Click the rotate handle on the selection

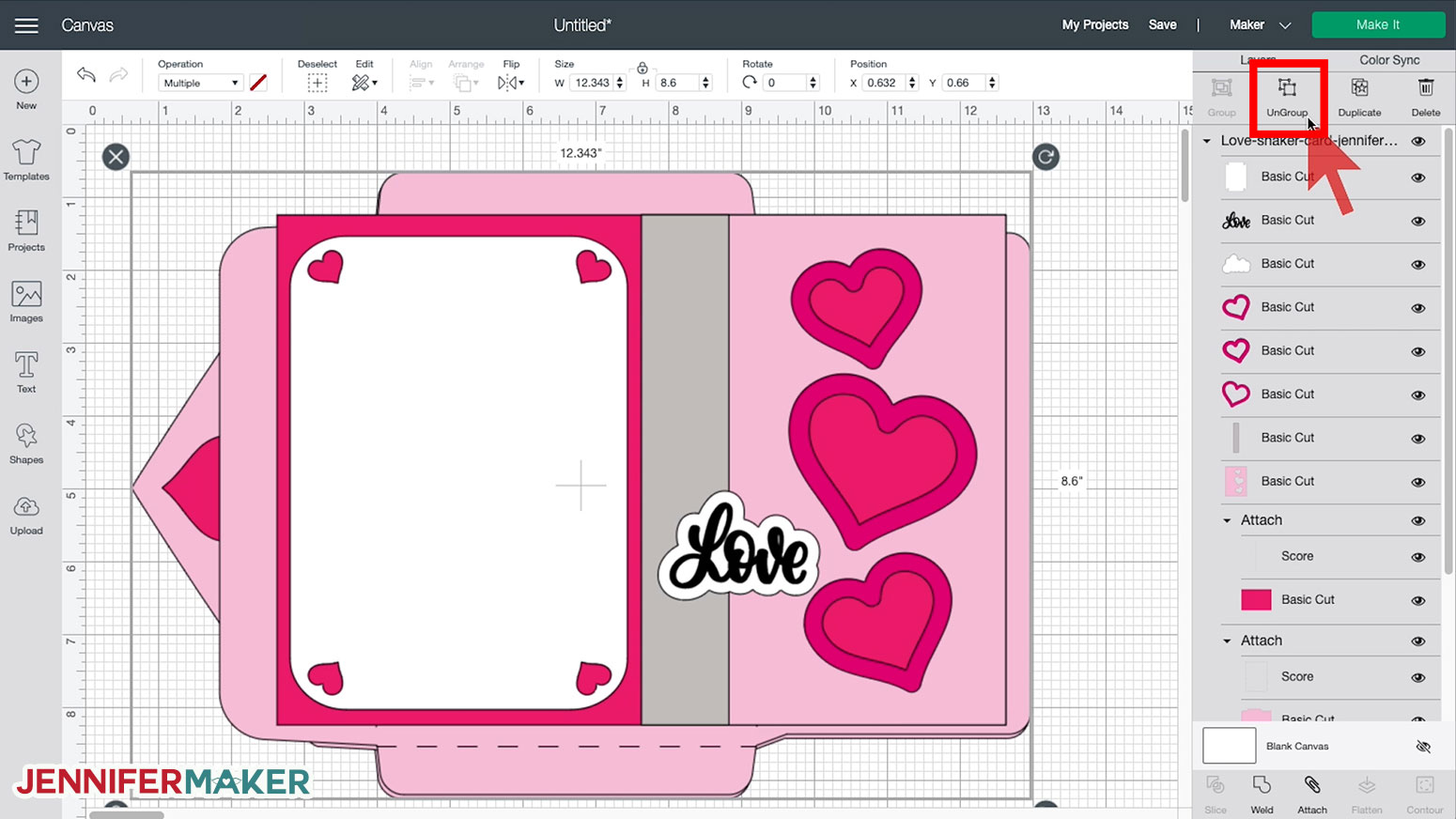point(1046,157)
